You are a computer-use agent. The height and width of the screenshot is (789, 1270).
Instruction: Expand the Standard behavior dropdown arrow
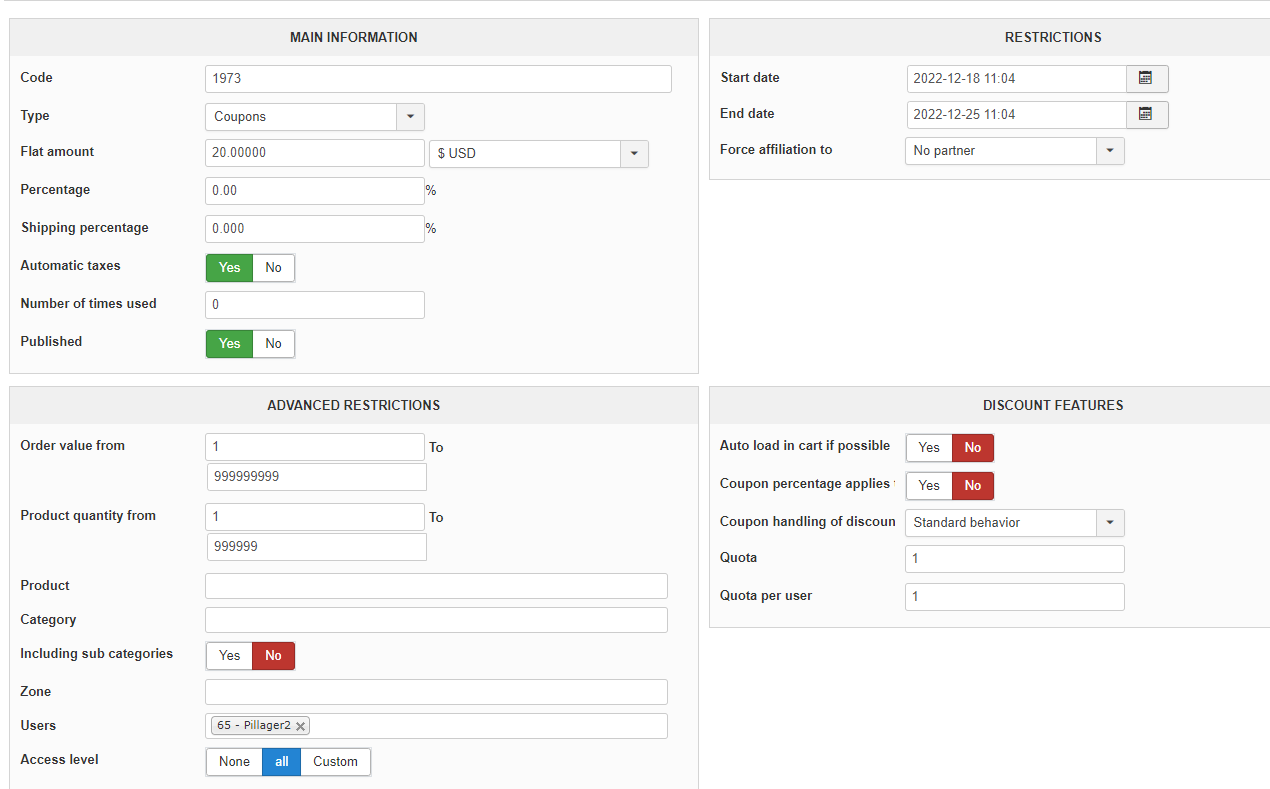[x=1111, y=523]
